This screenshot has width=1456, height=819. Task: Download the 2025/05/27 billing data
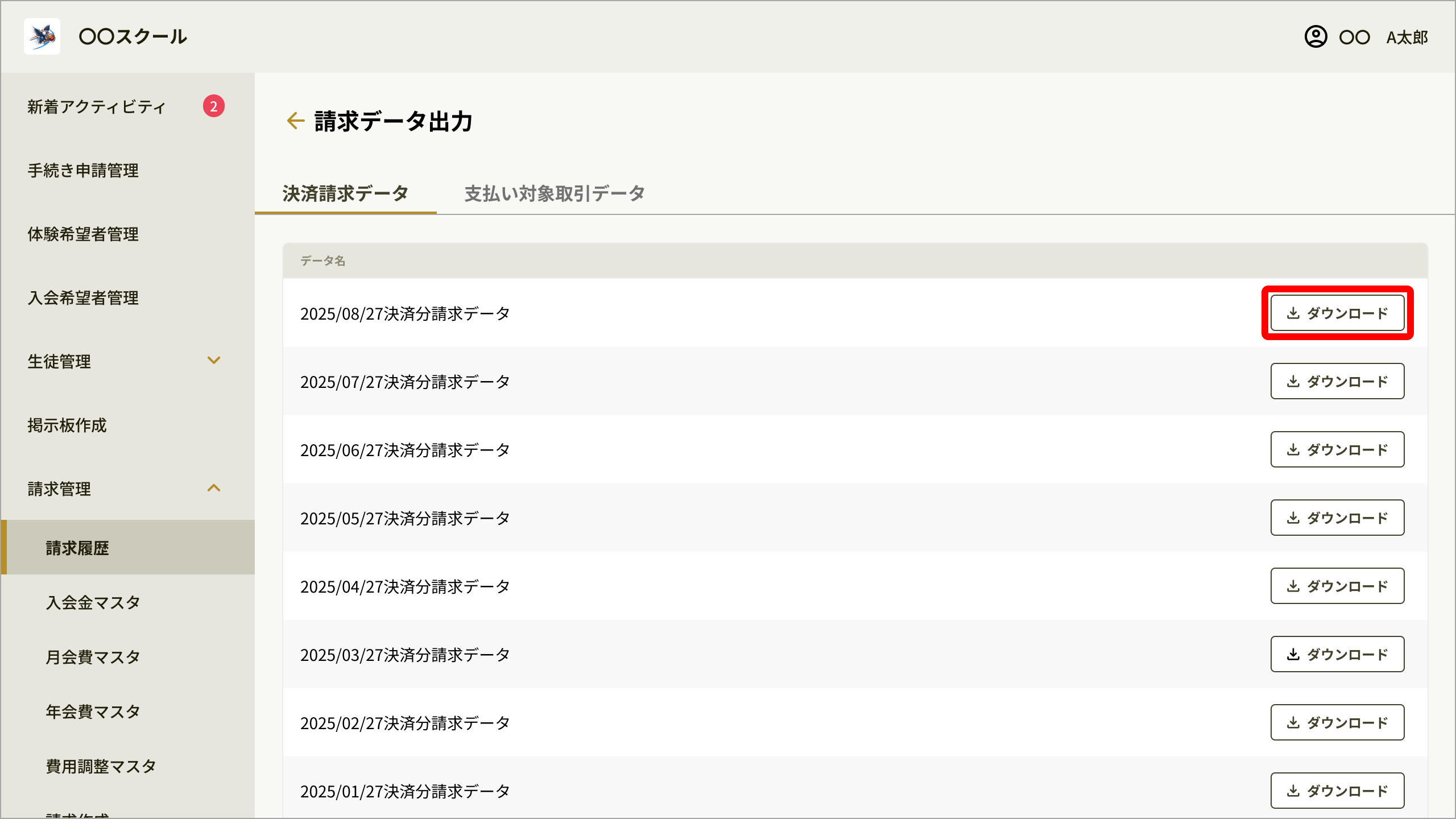click(x=1337, y=518)
